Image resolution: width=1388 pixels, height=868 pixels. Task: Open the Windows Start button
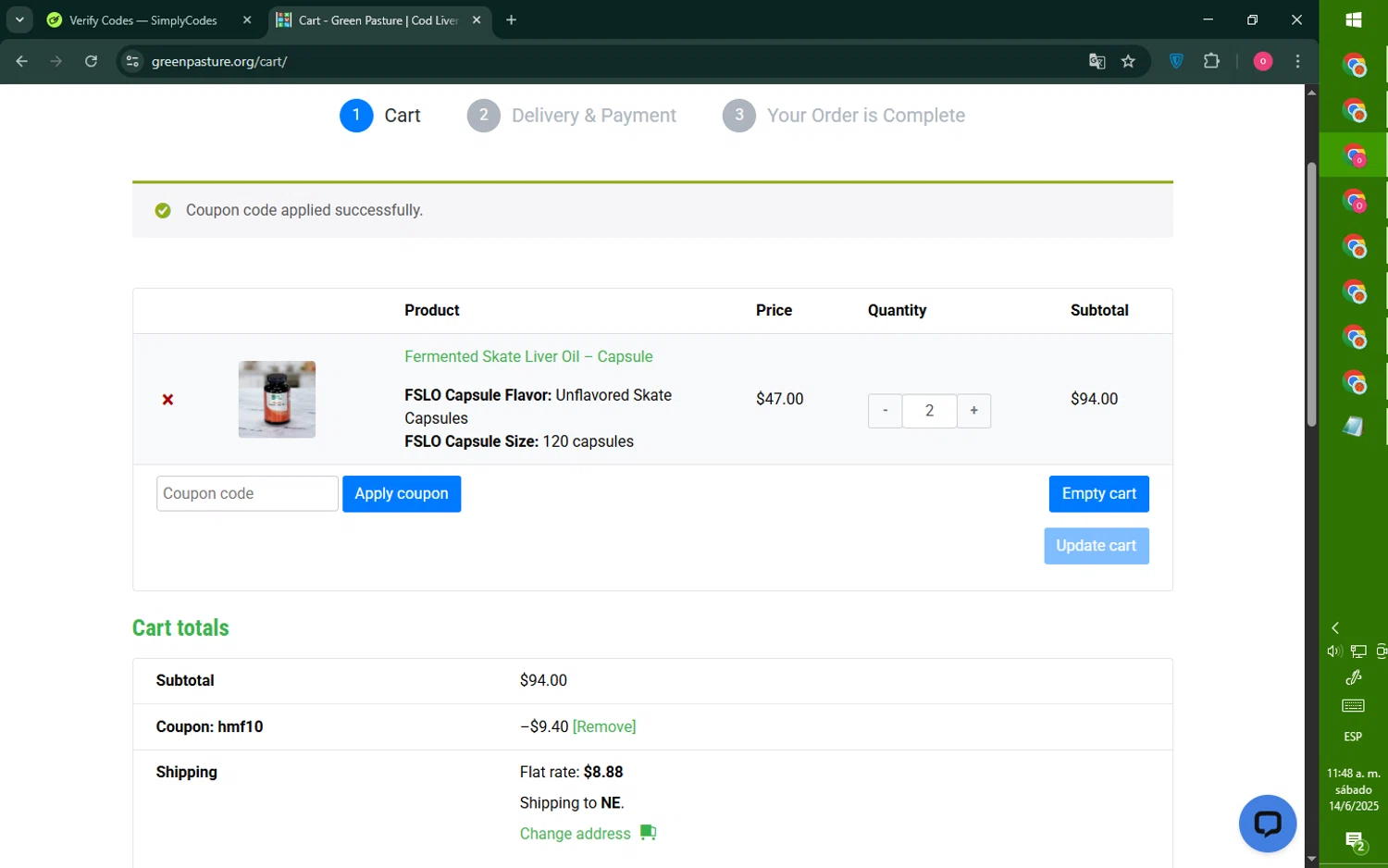pyautogui.click(x=1353, y=20)
